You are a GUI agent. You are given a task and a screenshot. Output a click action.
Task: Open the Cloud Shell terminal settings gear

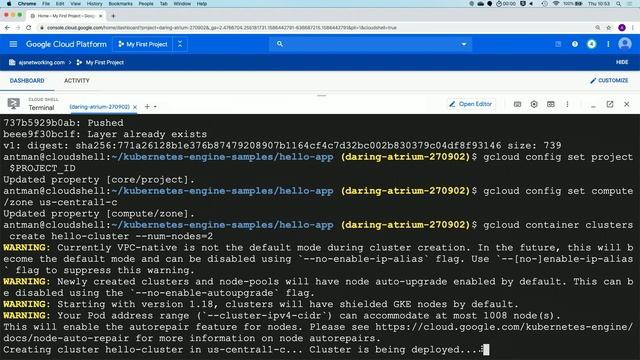point(534,104)
